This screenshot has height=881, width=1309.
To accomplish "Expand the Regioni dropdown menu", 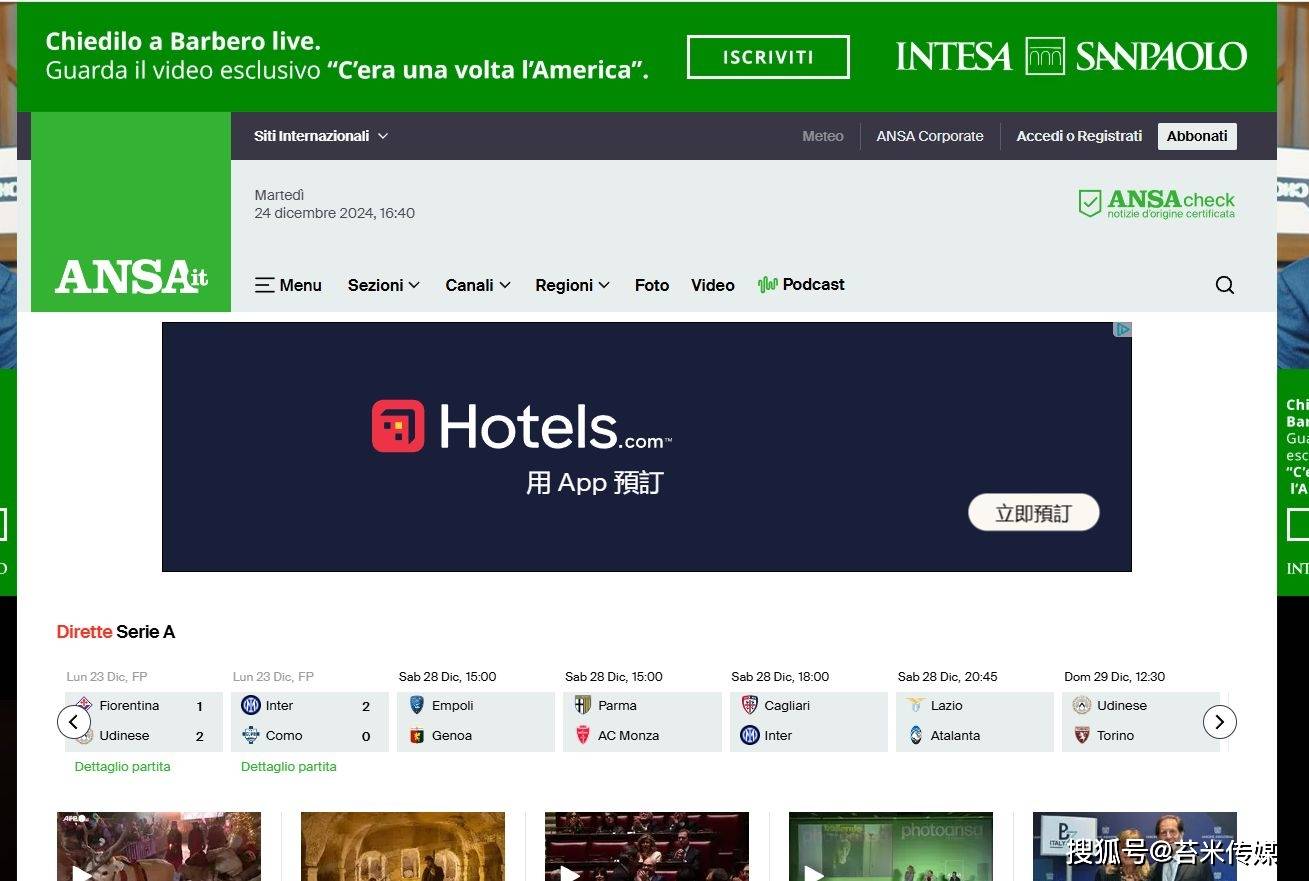I will pyautogui.click(x=572, y=285).
